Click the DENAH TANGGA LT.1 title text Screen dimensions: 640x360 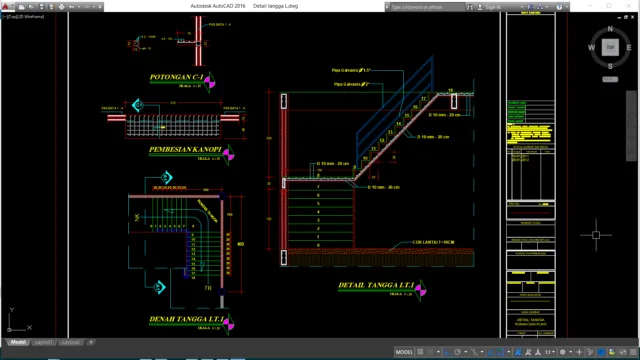point(187,319)
